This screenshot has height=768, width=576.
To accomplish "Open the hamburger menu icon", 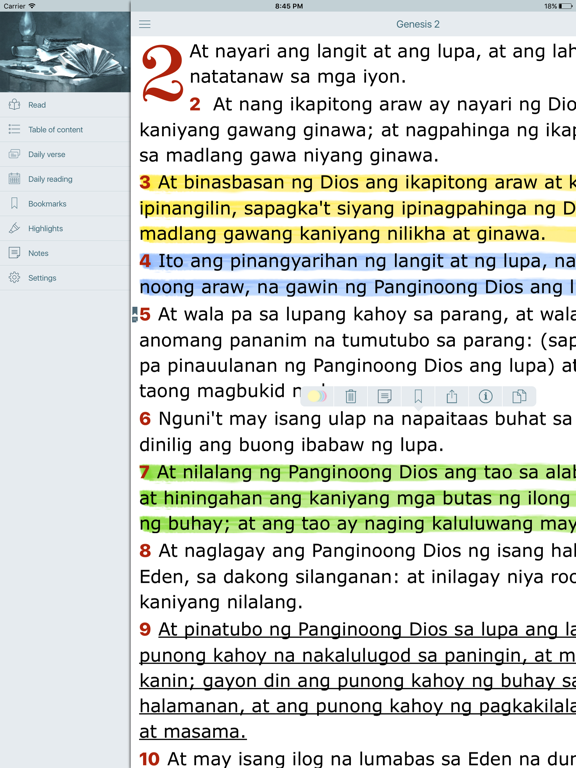I will pos(144,24).
